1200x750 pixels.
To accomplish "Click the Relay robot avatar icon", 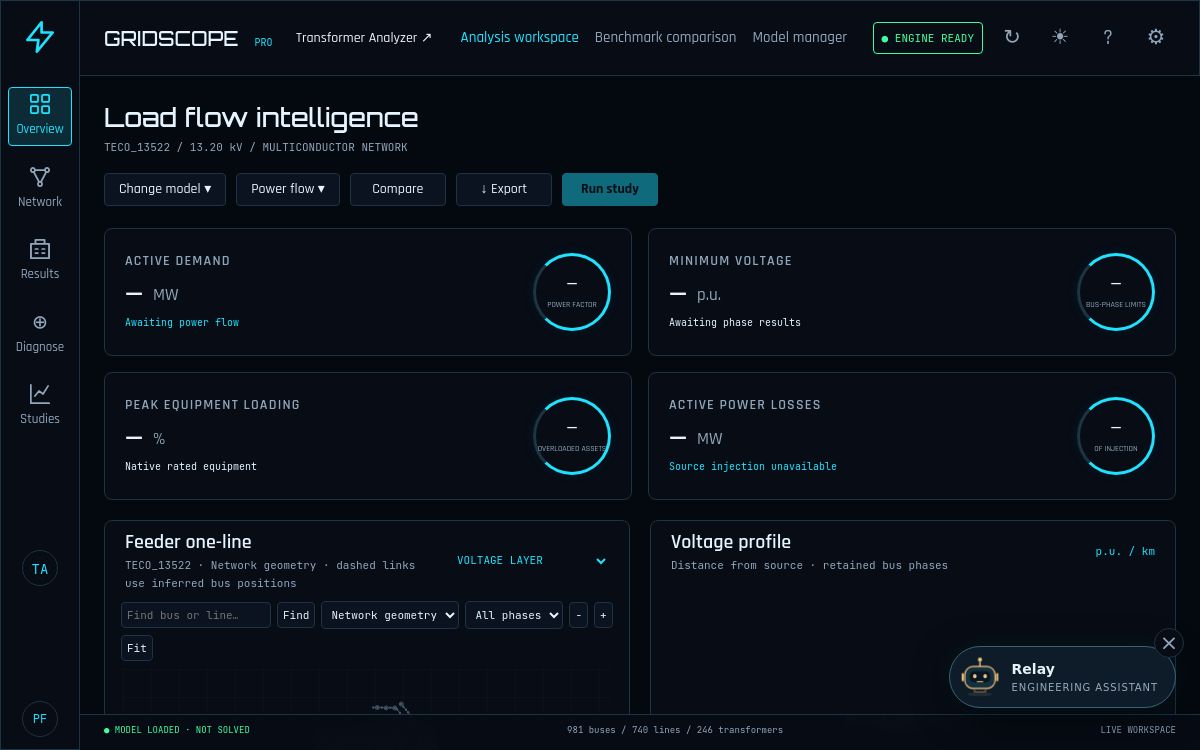I will (980, 677).
